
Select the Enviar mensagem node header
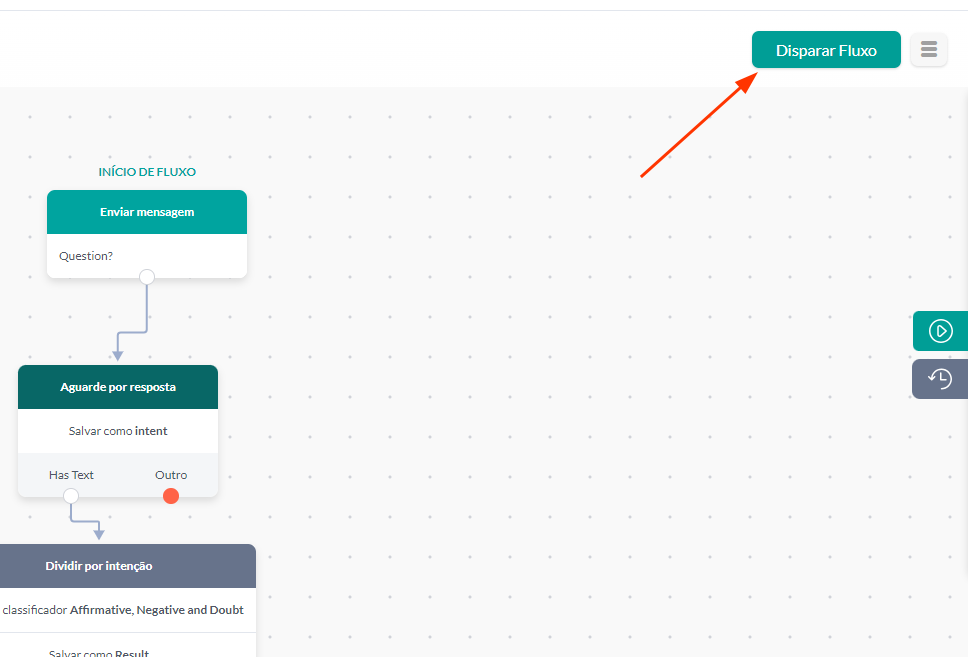pyautogui.click(x=147, y=212)
